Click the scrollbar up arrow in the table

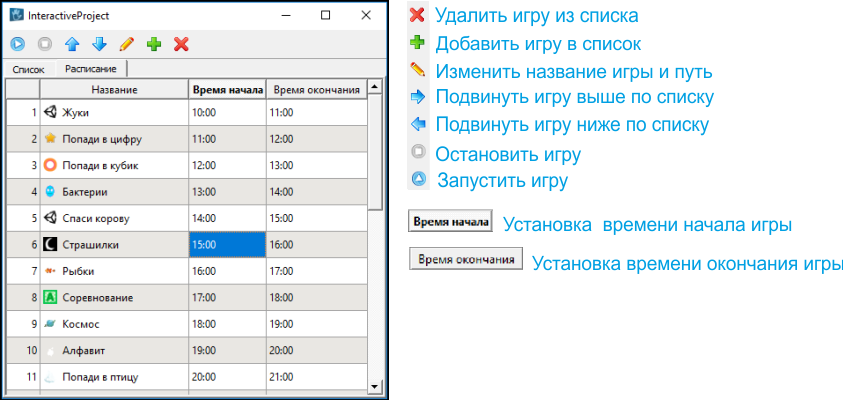(x=375, y=88)
